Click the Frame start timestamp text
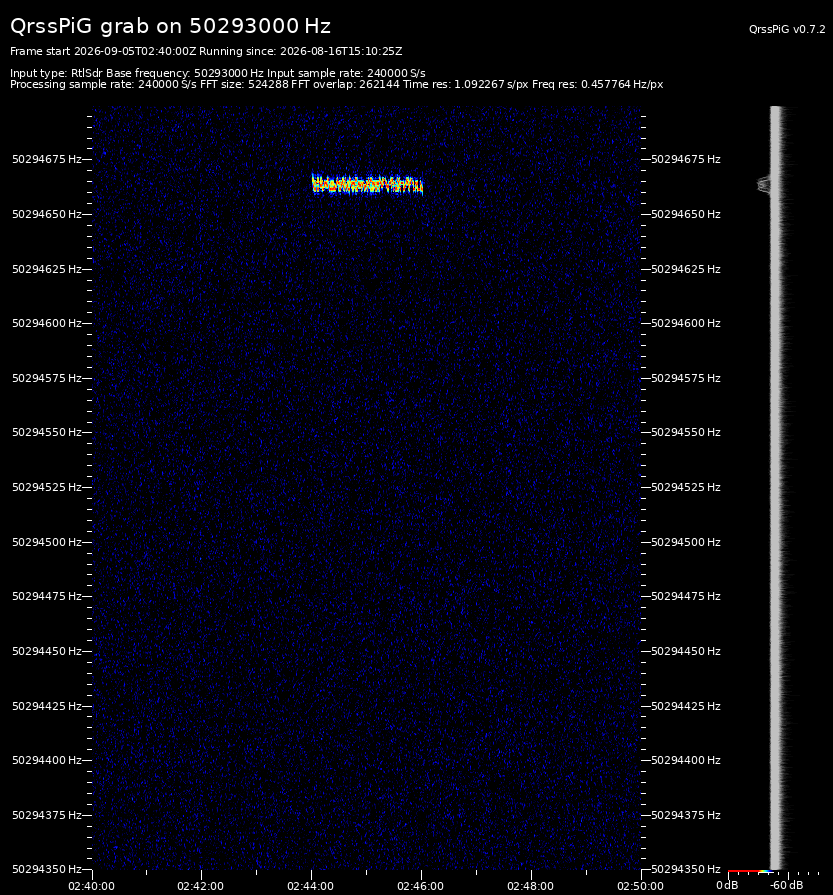The image size is (833, 895). pos(103,51)
